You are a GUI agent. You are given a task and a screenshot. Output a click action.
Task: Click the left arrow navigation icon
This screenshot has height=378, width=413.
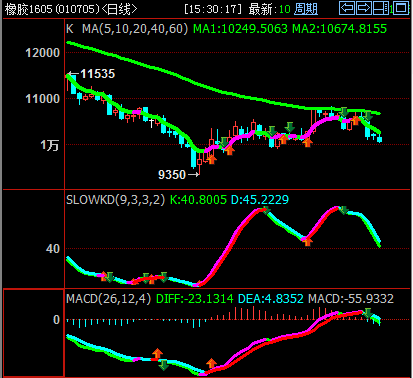click(347, 8)
